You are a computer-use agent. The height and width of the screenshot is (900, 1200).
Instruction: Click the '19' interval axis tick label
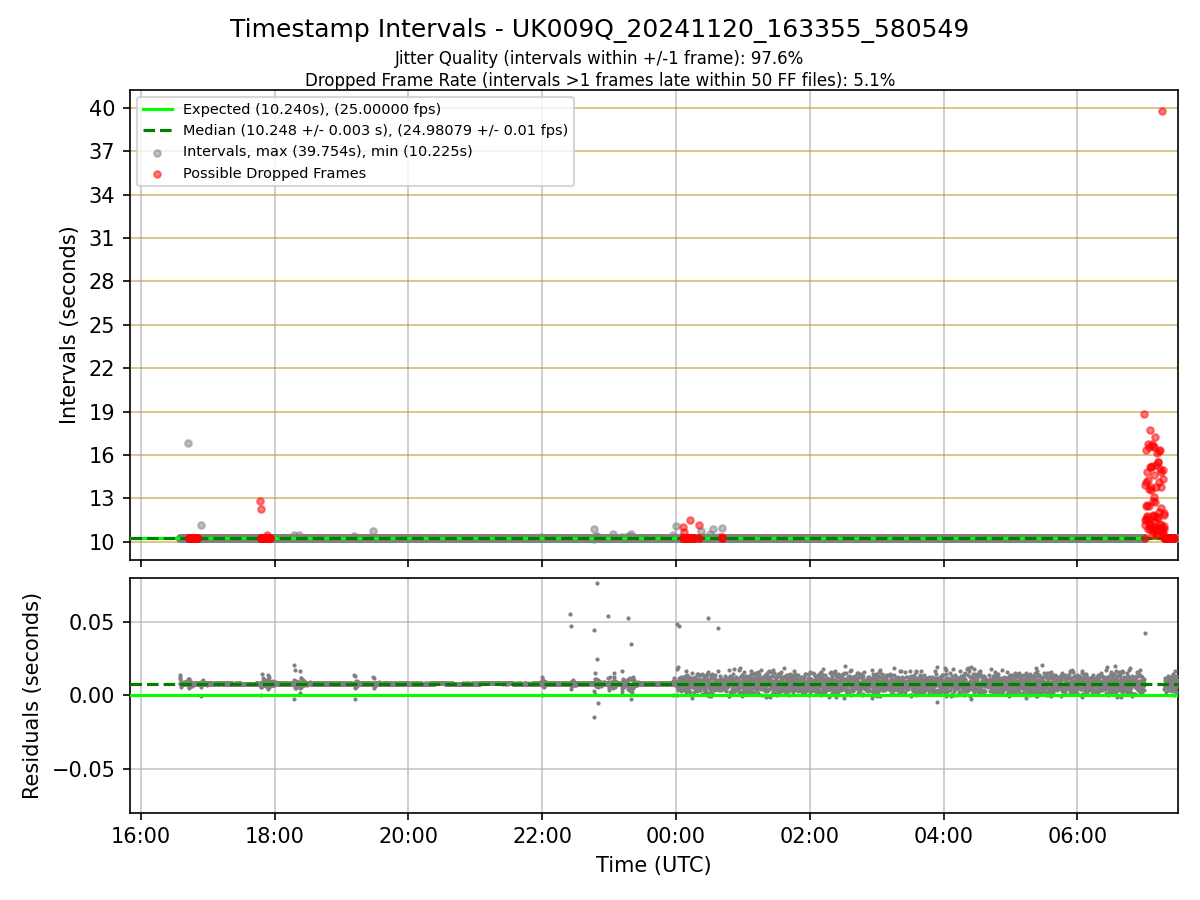104,412
